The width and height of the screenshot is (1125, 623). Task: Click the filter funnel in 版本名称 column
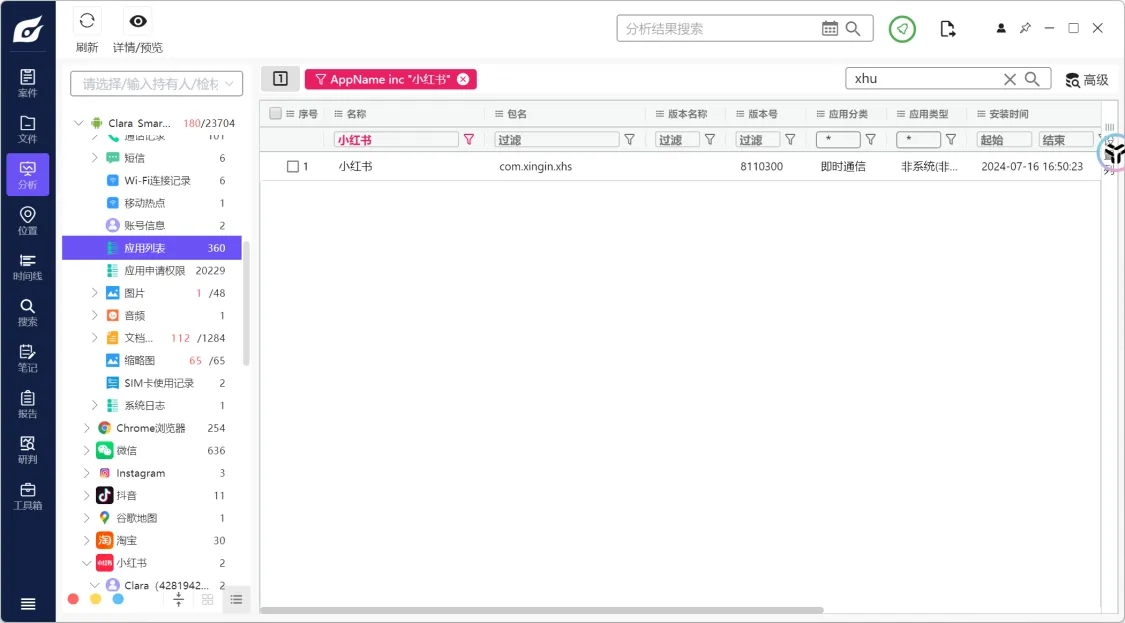[710, 139]
